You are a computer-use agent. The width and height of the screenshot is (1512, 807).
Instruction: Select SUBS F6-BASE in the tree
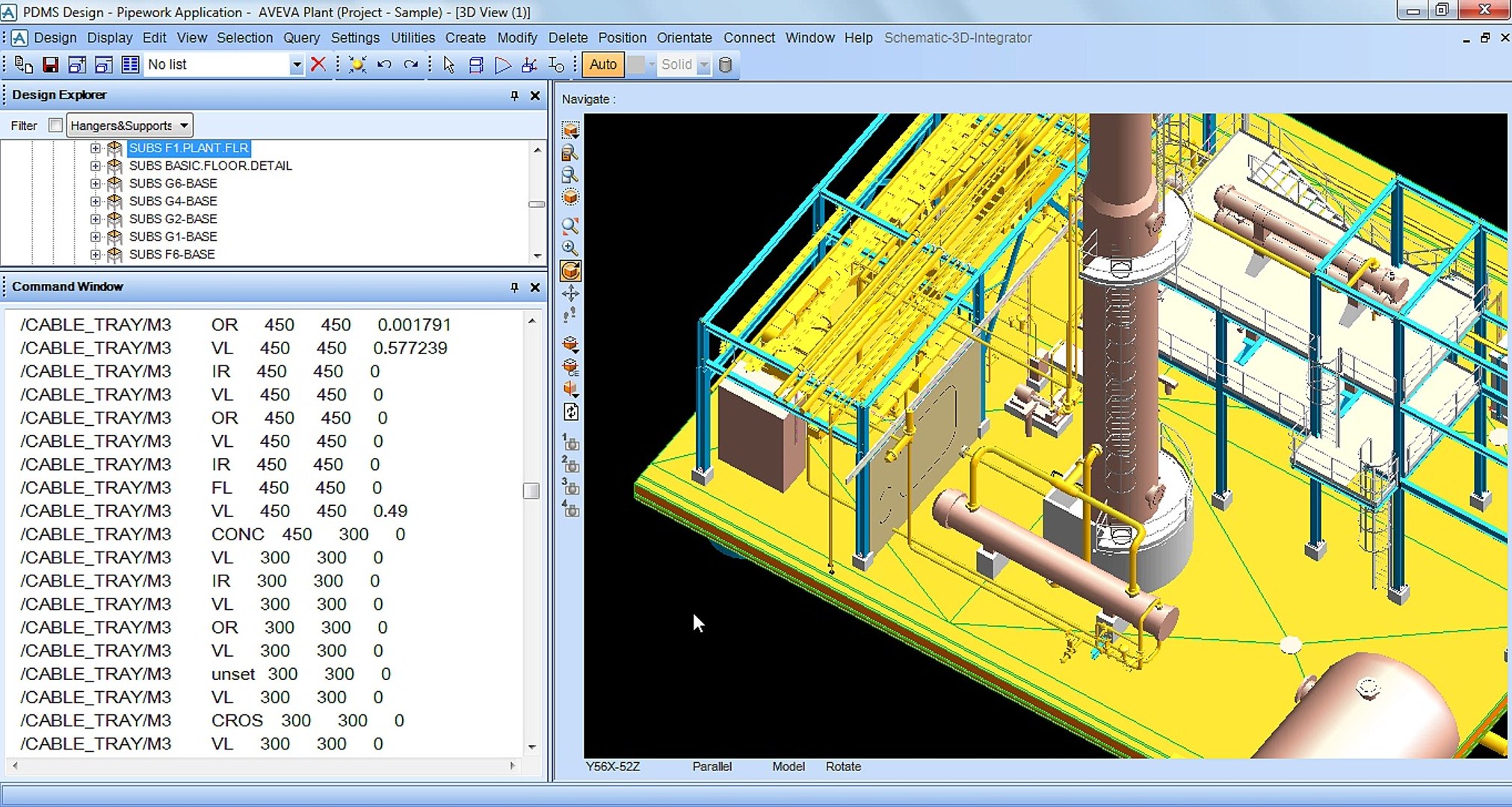tap(172, 254)
